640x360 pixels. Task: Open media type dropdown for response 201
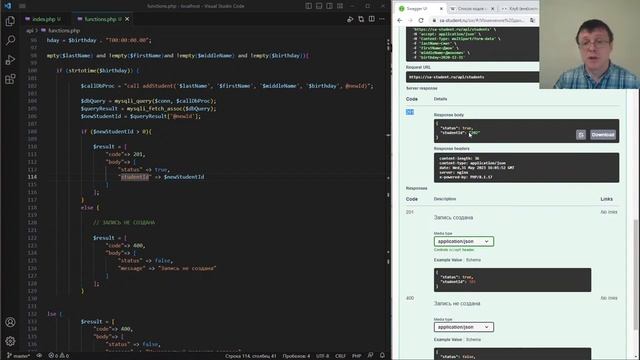pos(464,241)
